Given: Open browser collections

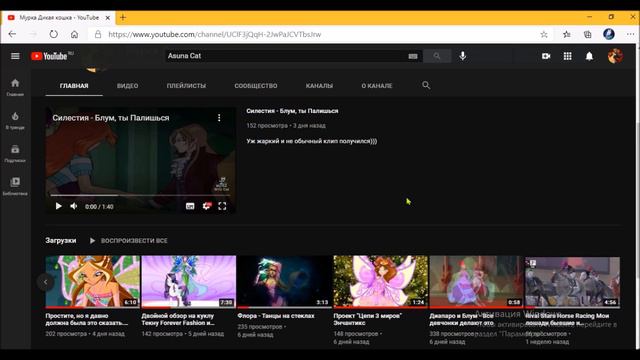Looking at the screenshot, I should coord(587,34).
